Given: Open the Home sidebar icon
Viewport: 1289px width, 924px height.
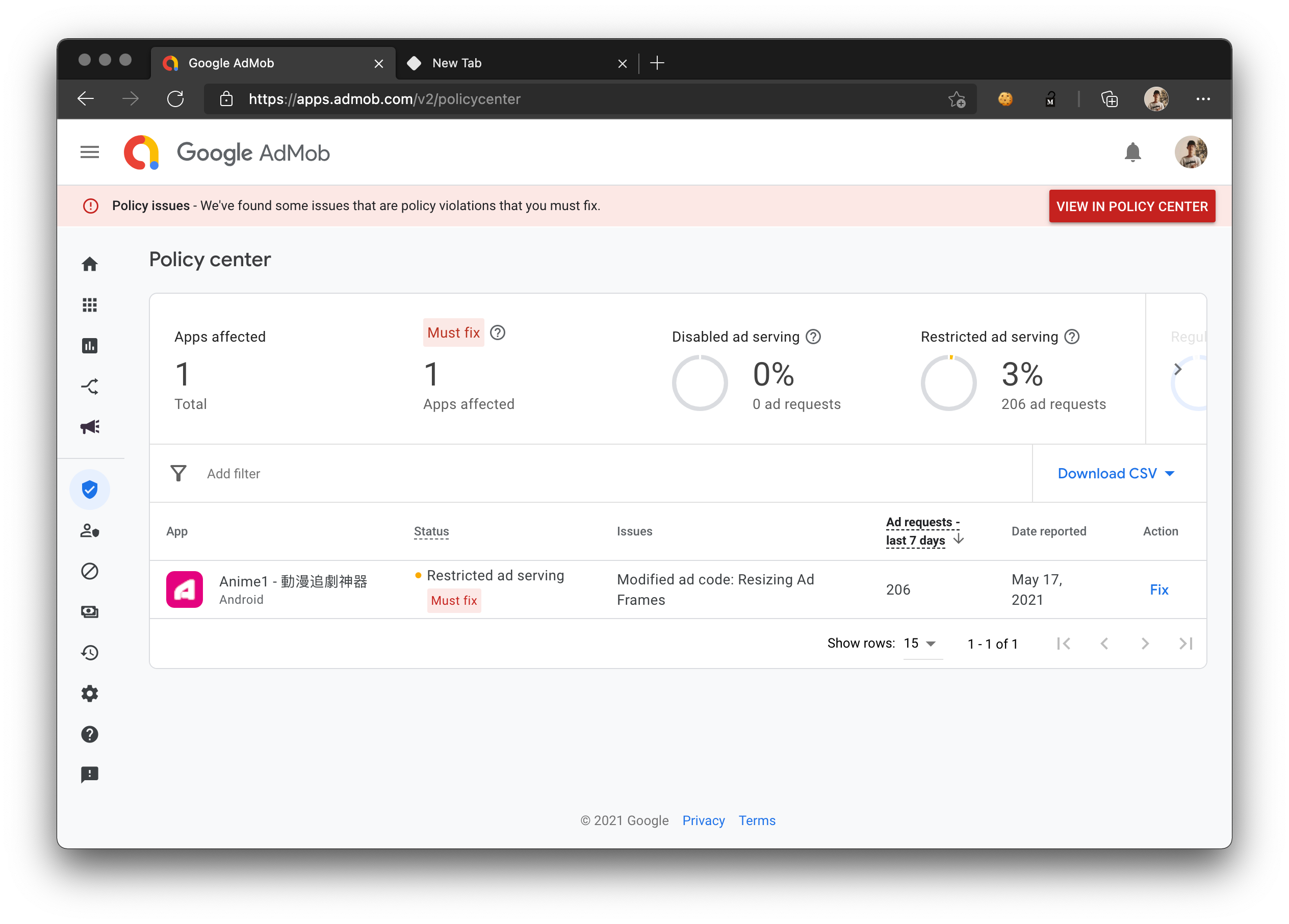Looking at the screenshot, I should 89,264.
